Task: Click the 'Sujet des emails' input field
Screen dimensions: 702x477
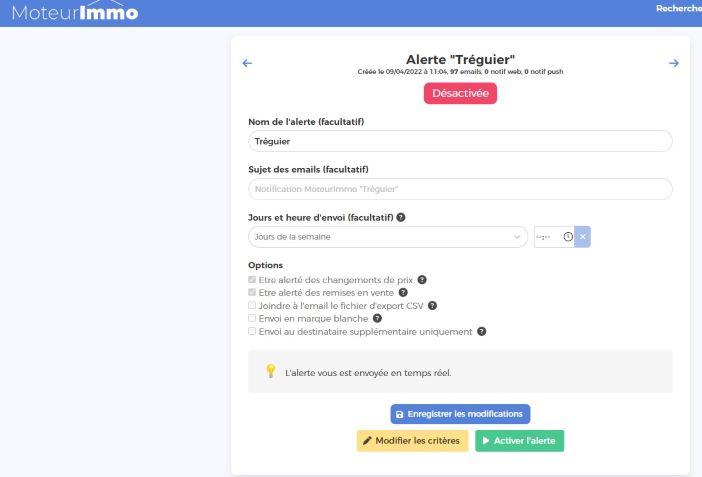Action: [x=460, y=189]
